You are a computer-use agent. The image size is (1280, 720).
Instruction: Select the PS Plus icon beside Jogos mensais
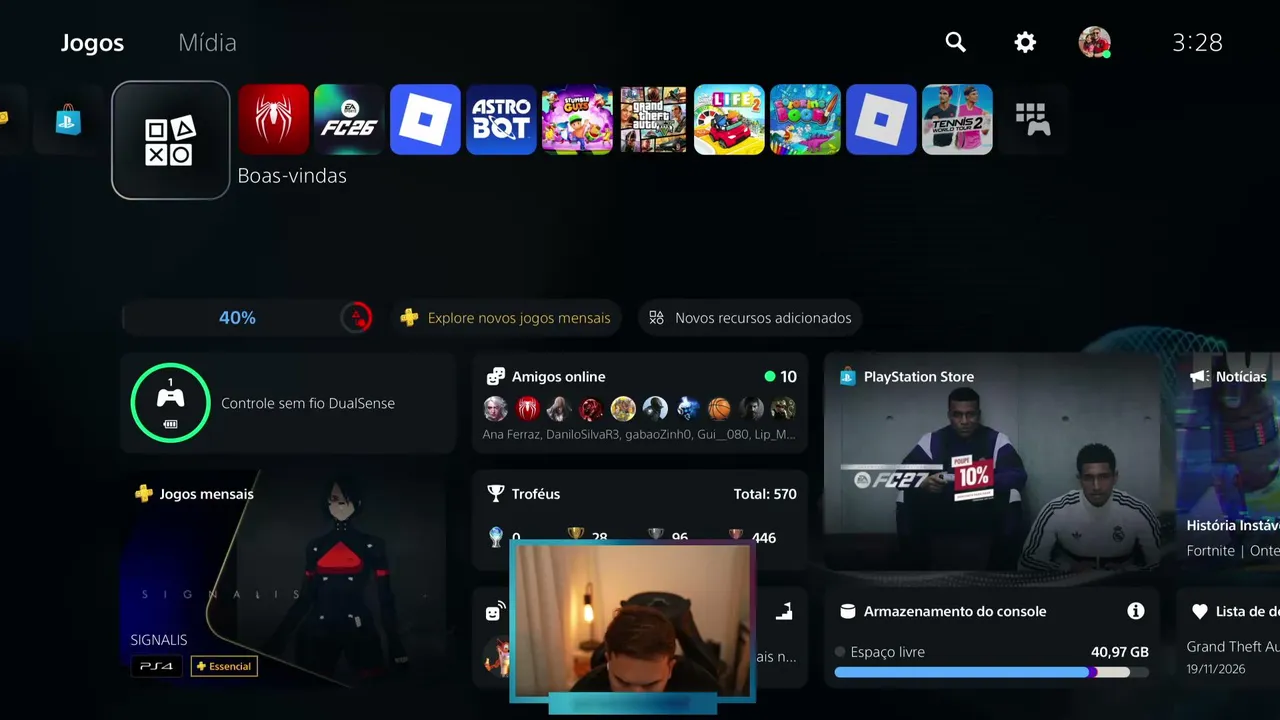coord(144,494)
